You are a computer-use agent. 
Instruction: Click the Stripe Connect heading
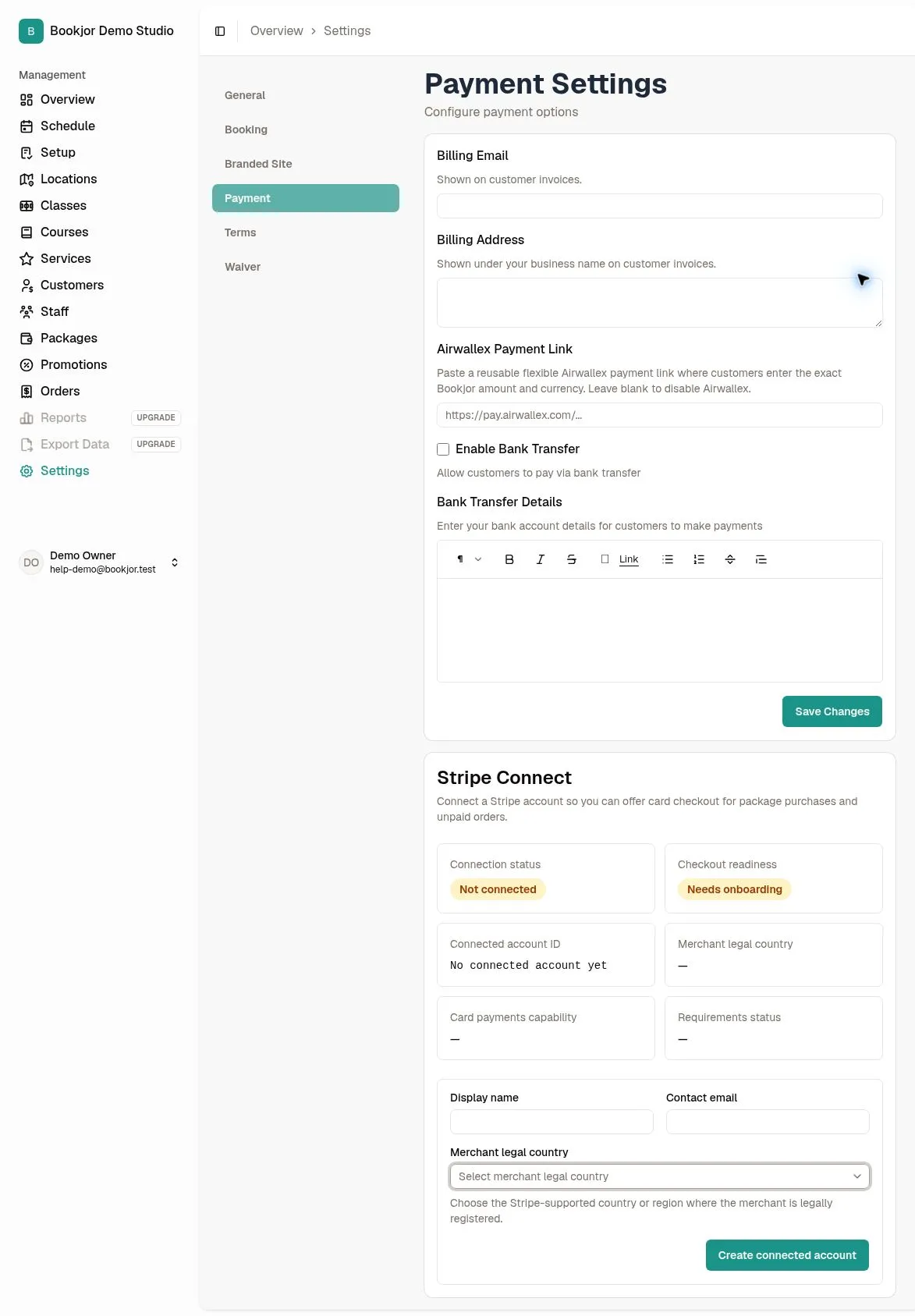pos(504,778)
